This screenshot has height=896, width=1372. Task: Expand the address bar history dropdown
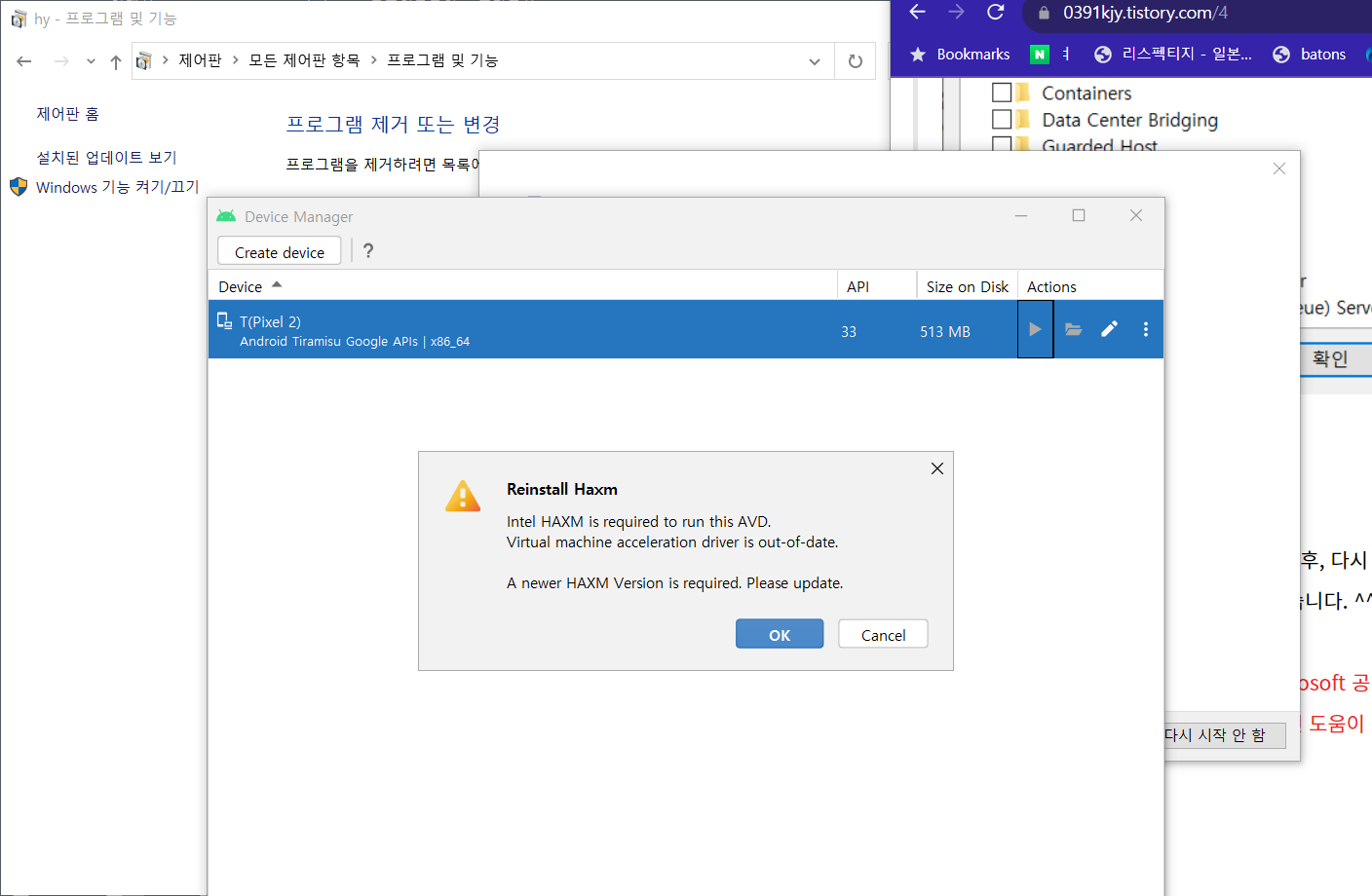click(x=815, y=61)
